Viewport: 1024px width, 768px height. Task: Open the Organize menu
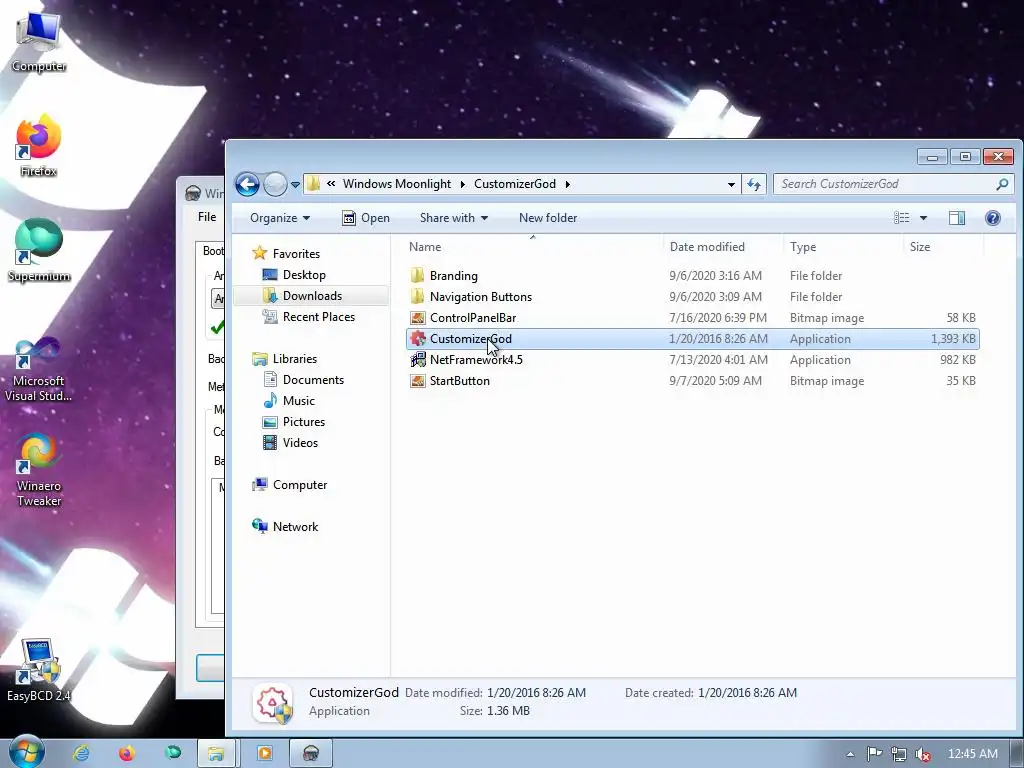tap(280, 218)
